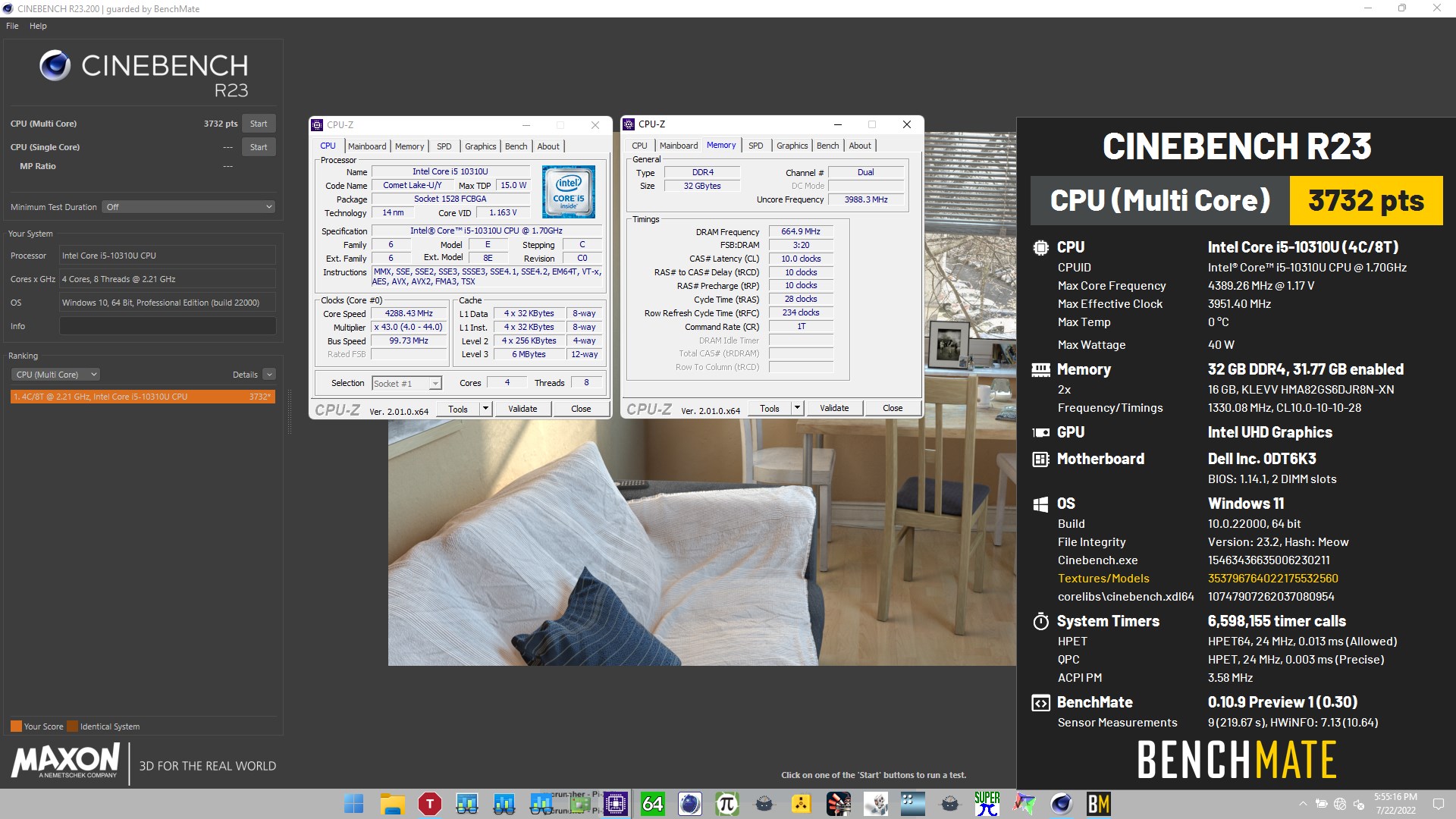Click Tools button in left CPU-Z window
The image size is (1456, 819).
tap(458, 409)
